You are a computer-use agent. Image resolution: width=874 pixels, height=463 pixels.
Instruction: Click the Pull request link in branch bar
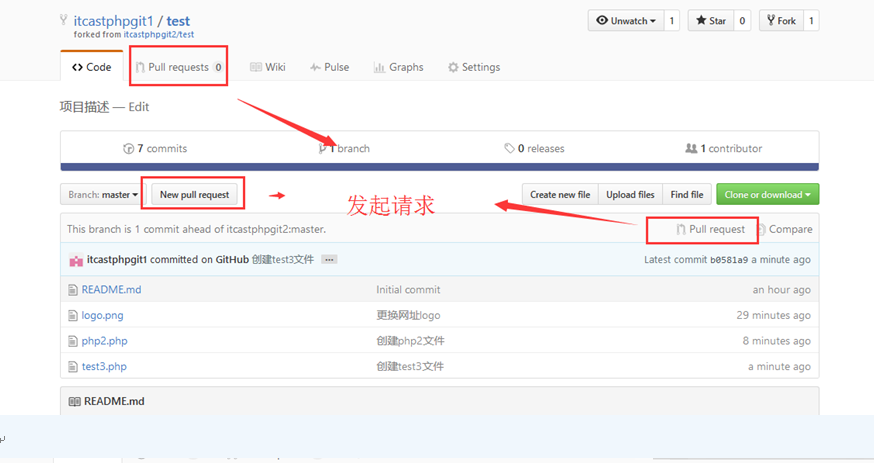[x=711, y=229]
